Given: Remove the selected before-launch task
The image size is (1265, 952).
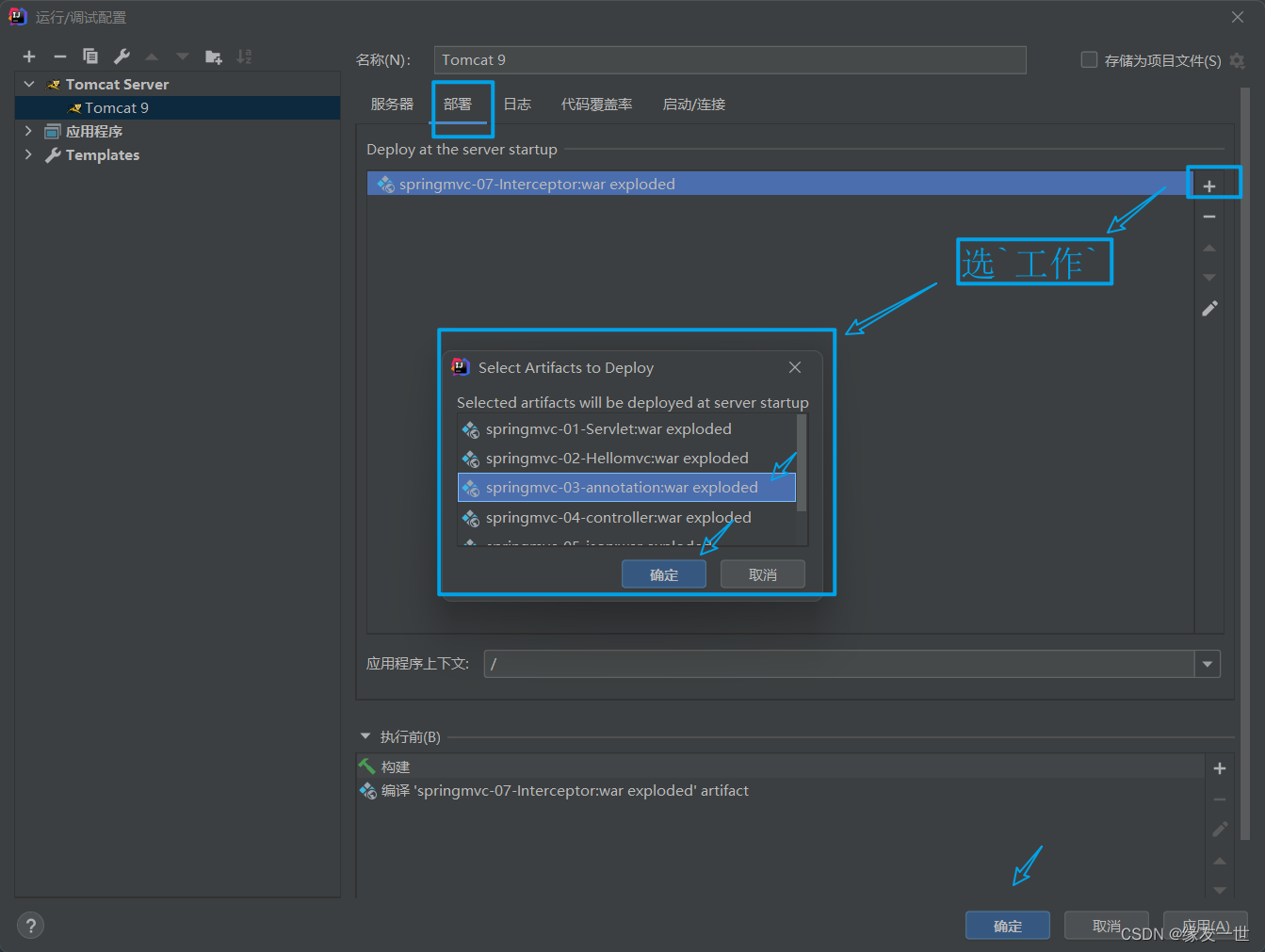Looking at the screenshot, I should coord(1220,799).
